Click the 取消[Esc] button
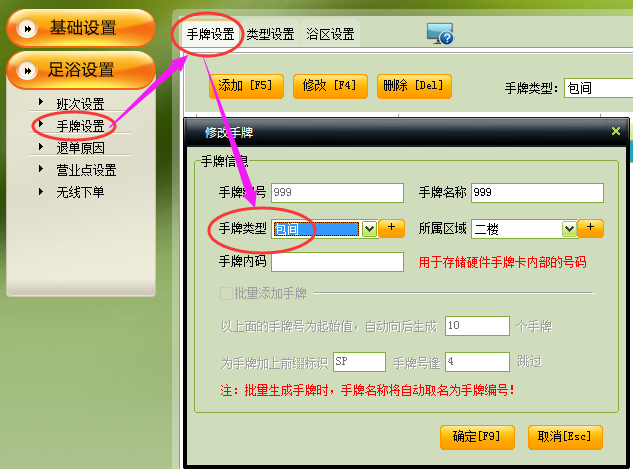 [565, 437]
